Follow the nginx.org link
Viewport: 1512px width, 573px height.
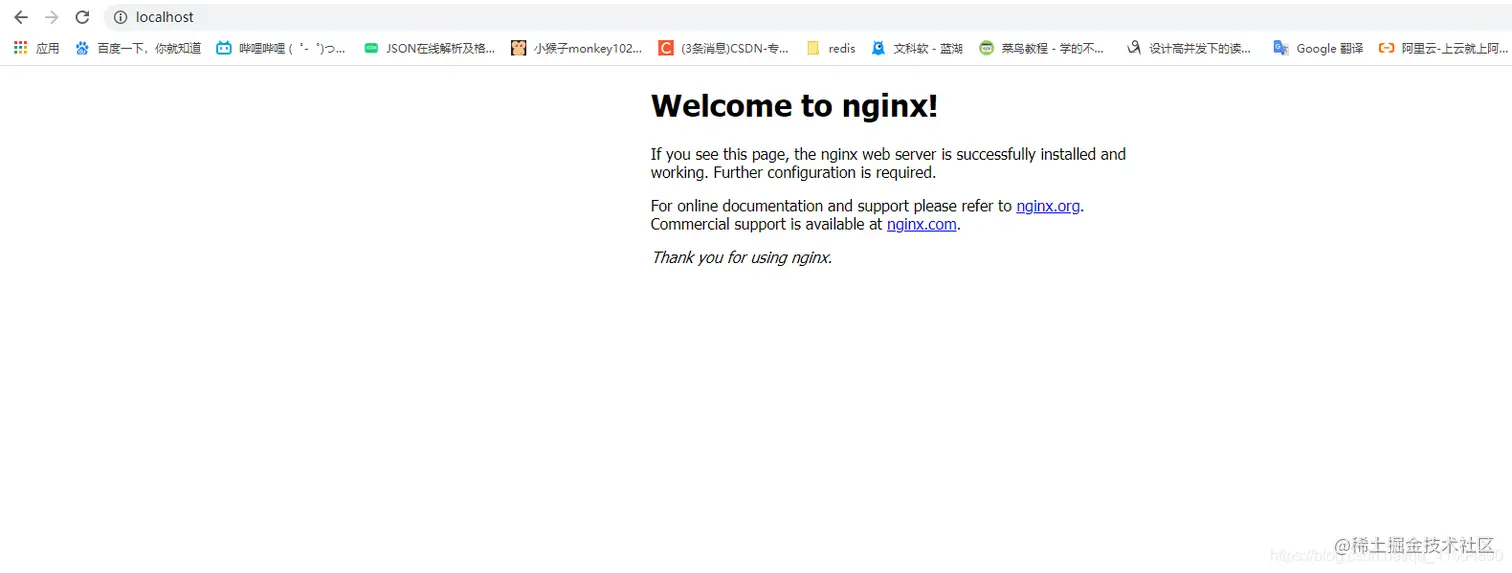click(x=1048, y=206)
